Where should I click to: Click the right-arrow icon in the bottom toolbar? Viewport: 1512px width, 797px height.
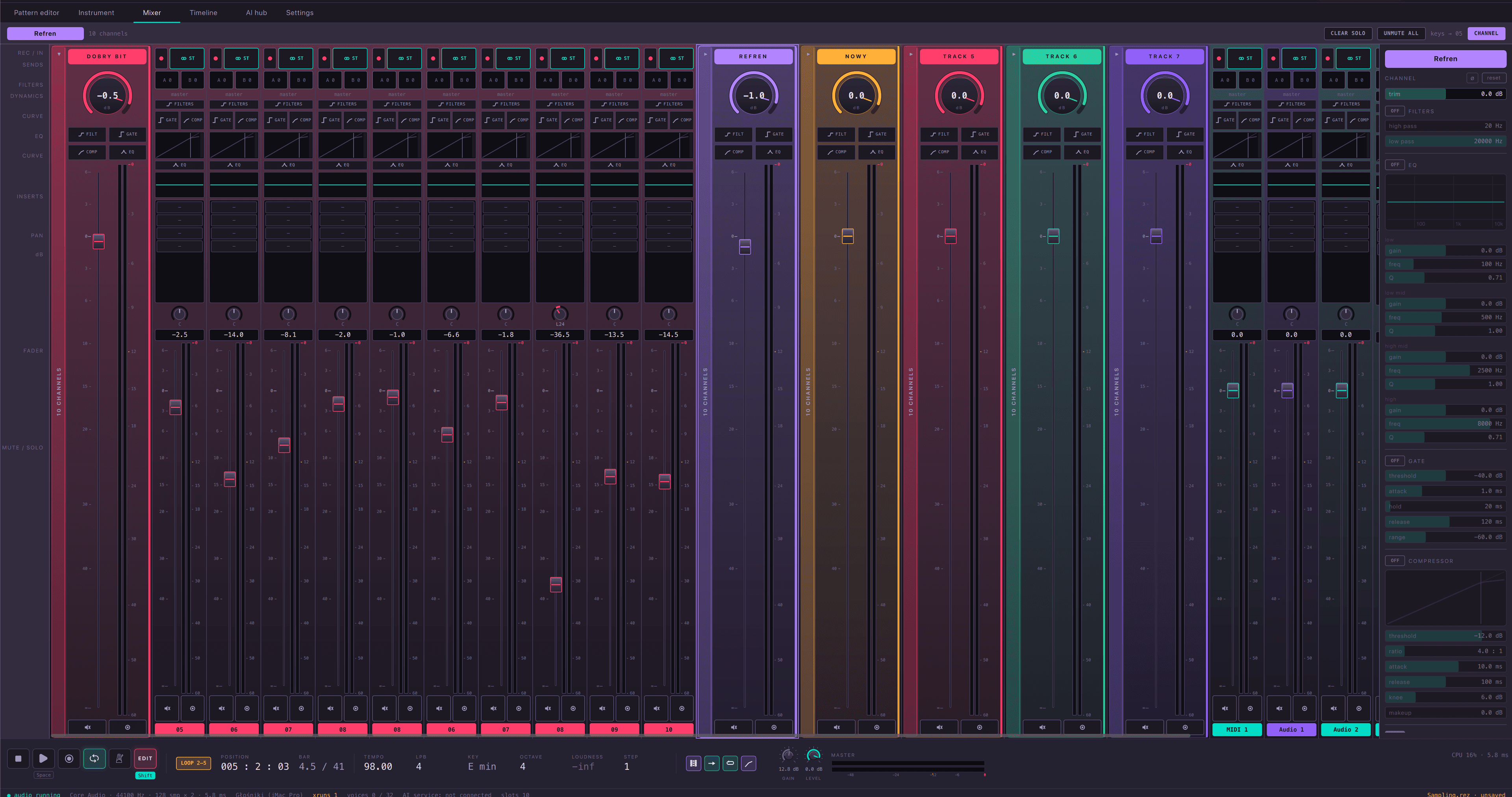[712, 764]
